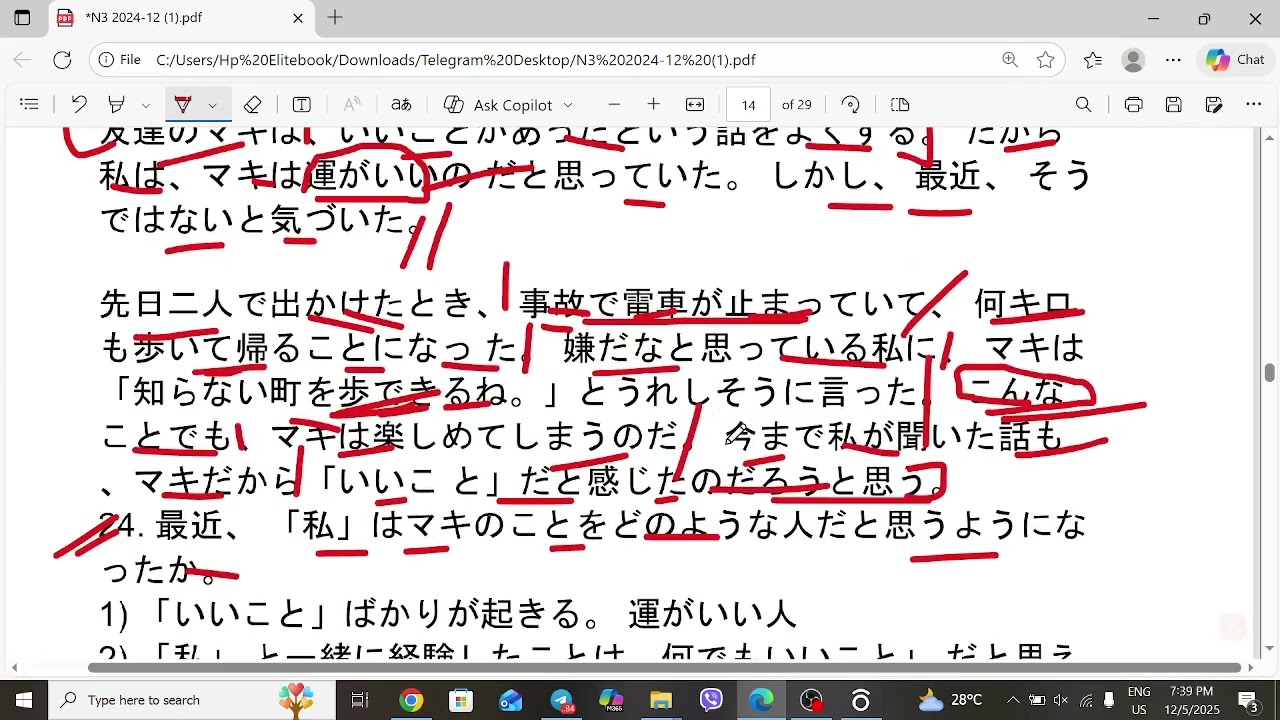Open Telegram from the taskbar

562,700
